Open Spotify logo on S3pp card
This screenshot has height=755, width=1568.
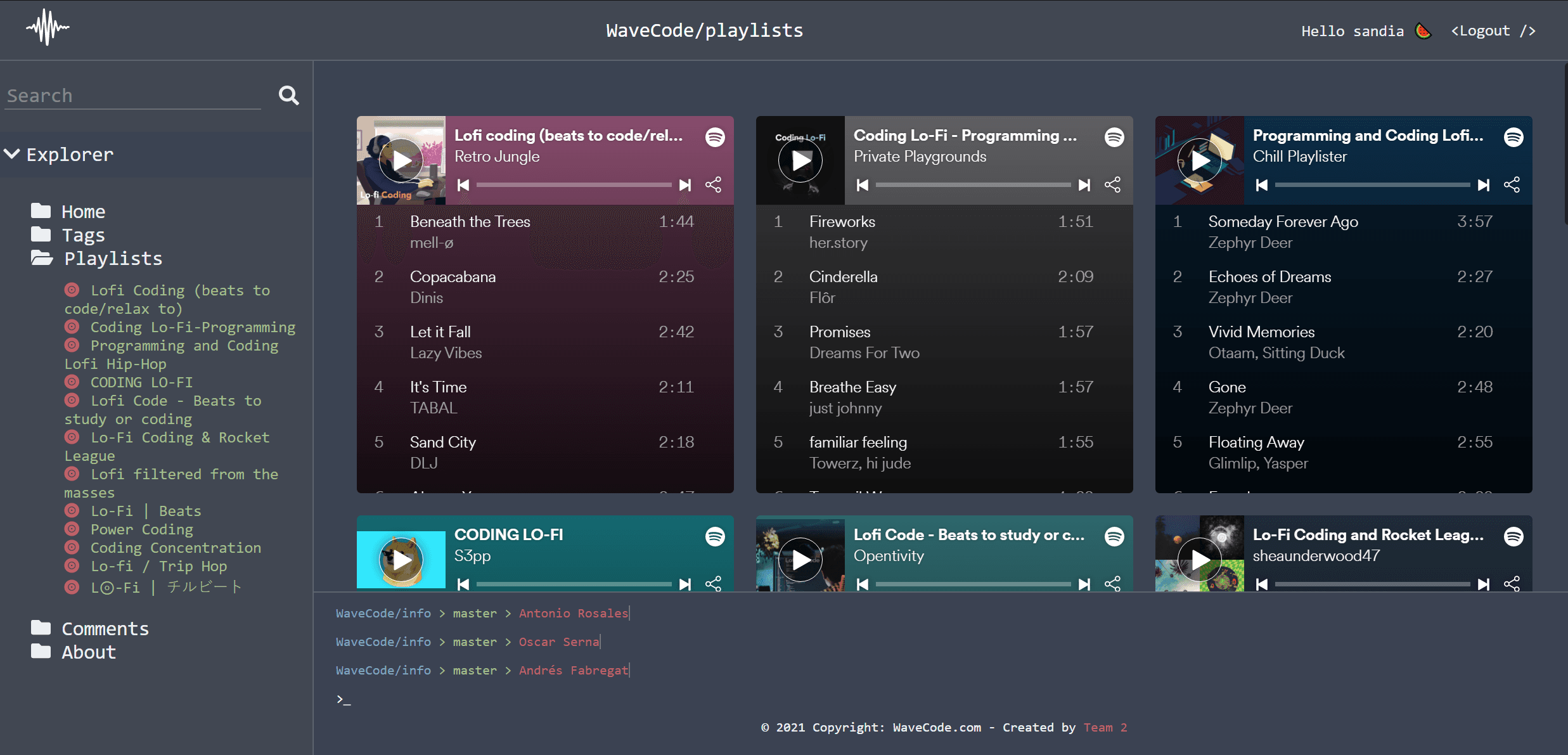[x=716, y=536]
